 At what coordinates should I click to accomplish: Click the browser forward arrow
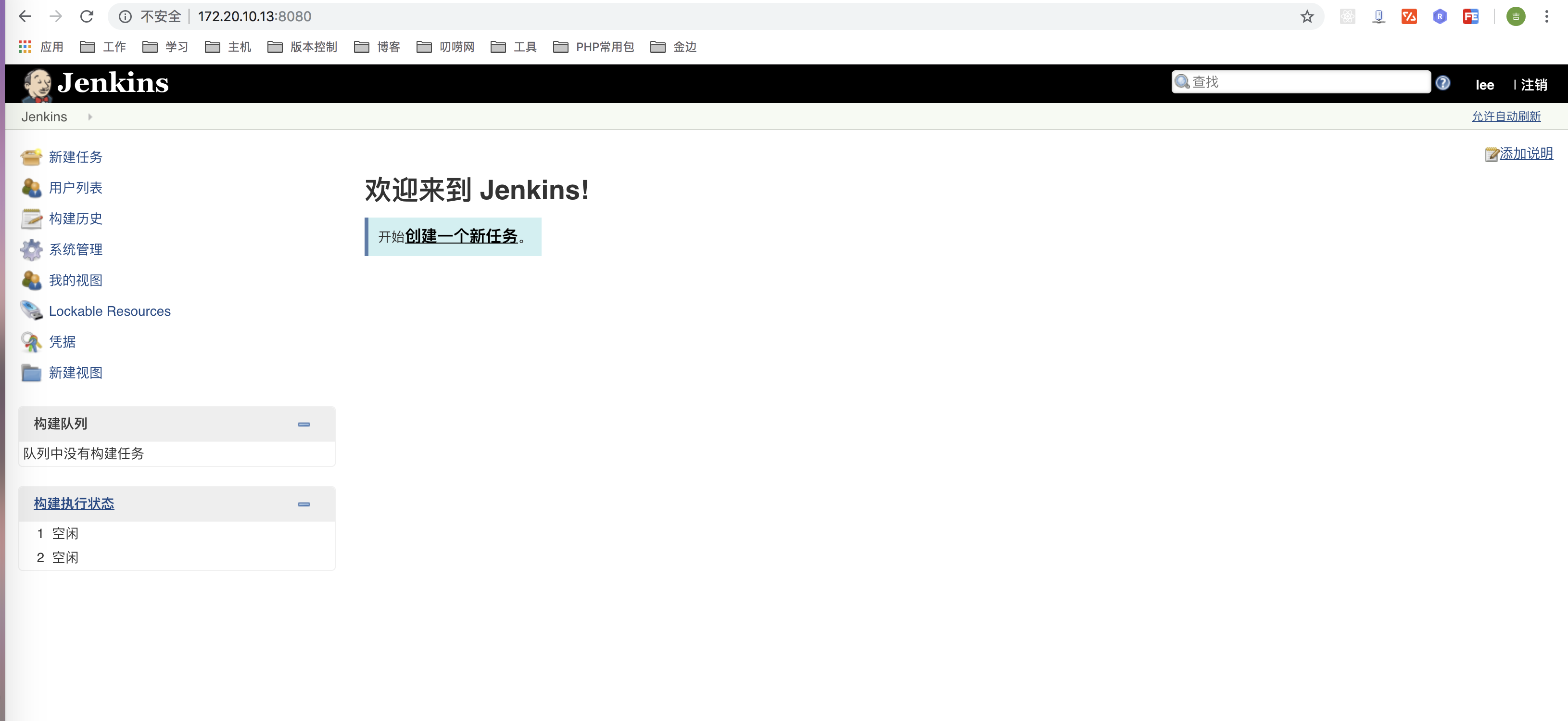(x=56, y=16)
